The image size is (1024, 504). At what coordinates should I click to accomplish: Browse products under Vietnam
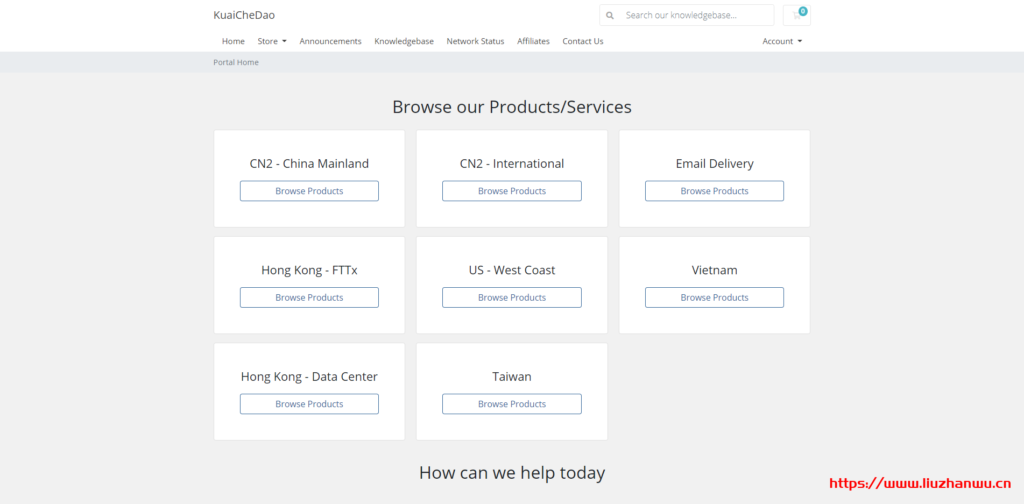714,297
